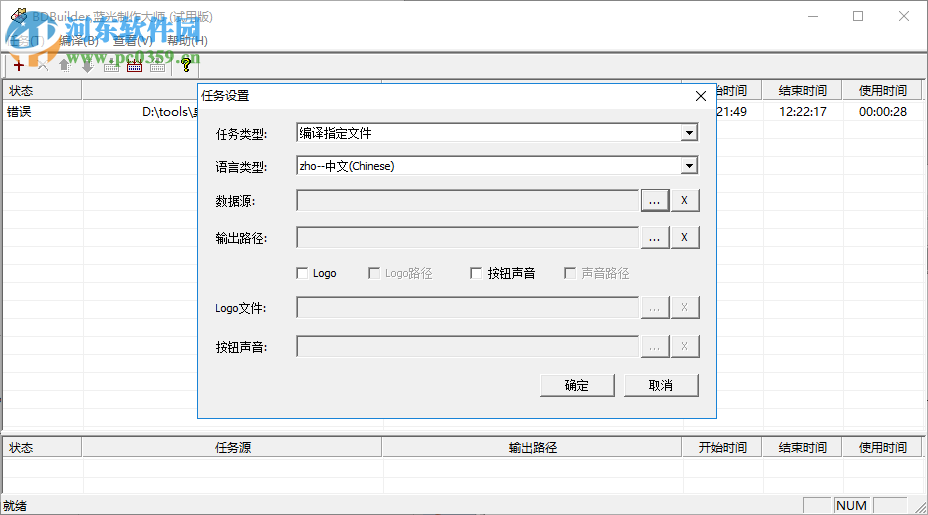Toggle the 声音路径 checkbox
Image resolution: width=928 pixels, height=515 pixels.
pyautogui.click(x=570, y=273)
